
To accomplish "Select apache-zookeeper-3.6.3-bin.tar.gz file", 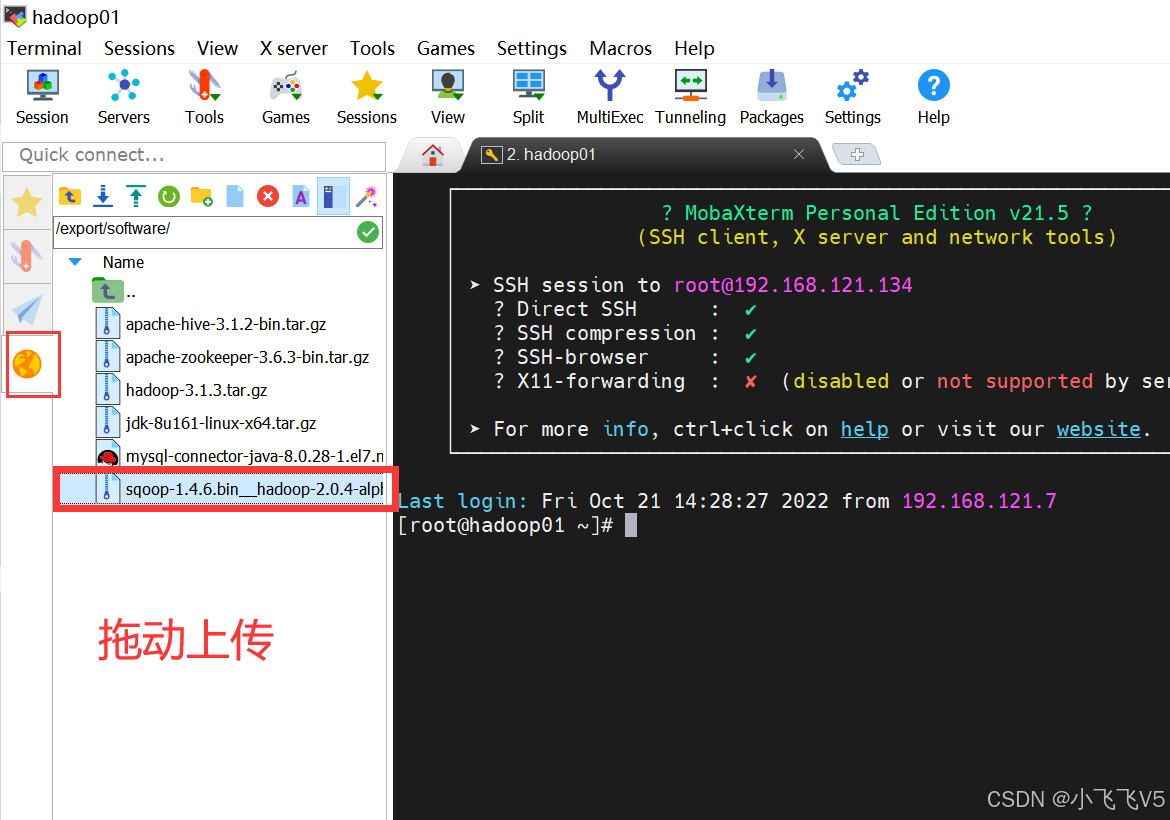I will click(233, 357).
